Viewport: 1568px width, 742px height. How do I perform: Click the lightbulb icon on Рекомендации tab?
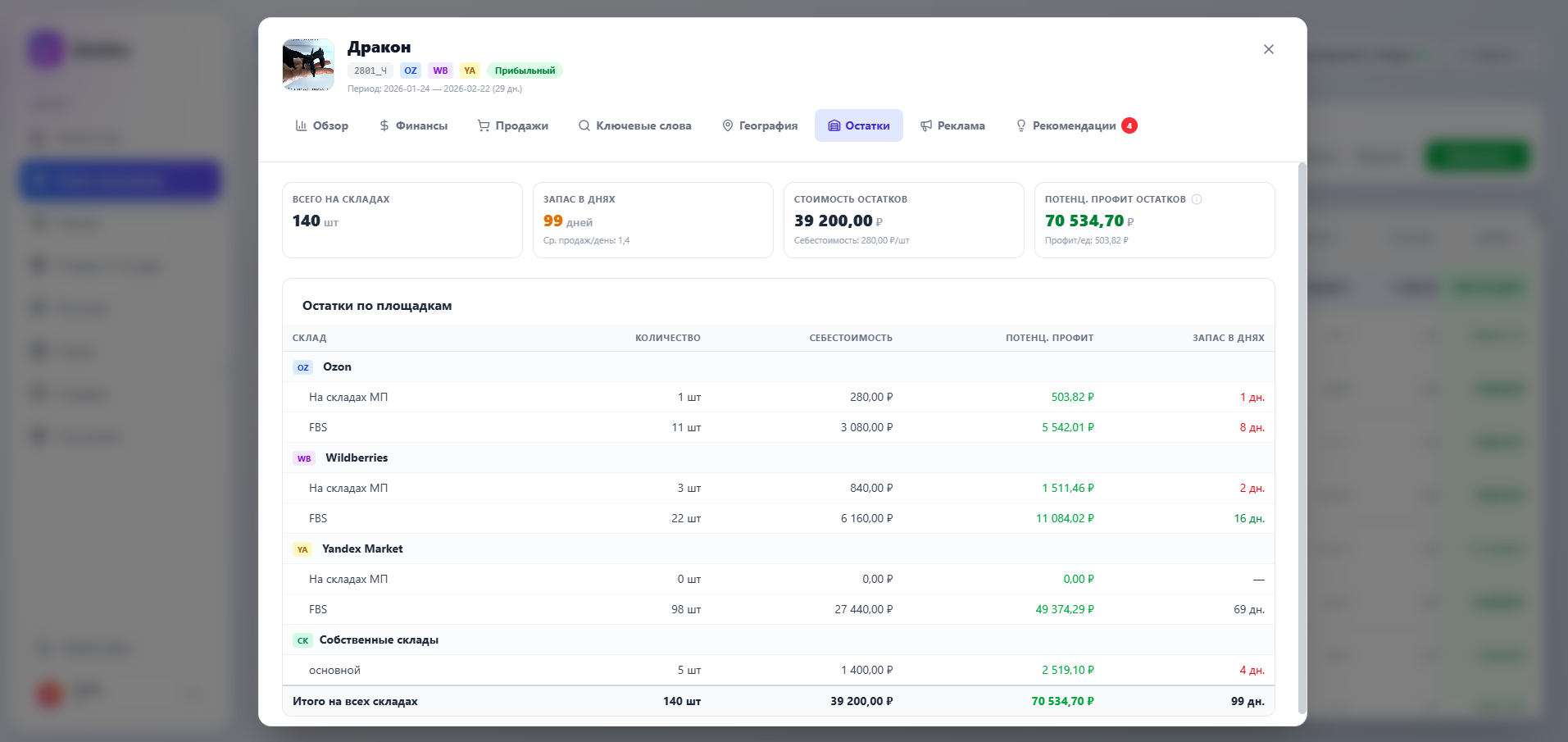(1020, 125)
